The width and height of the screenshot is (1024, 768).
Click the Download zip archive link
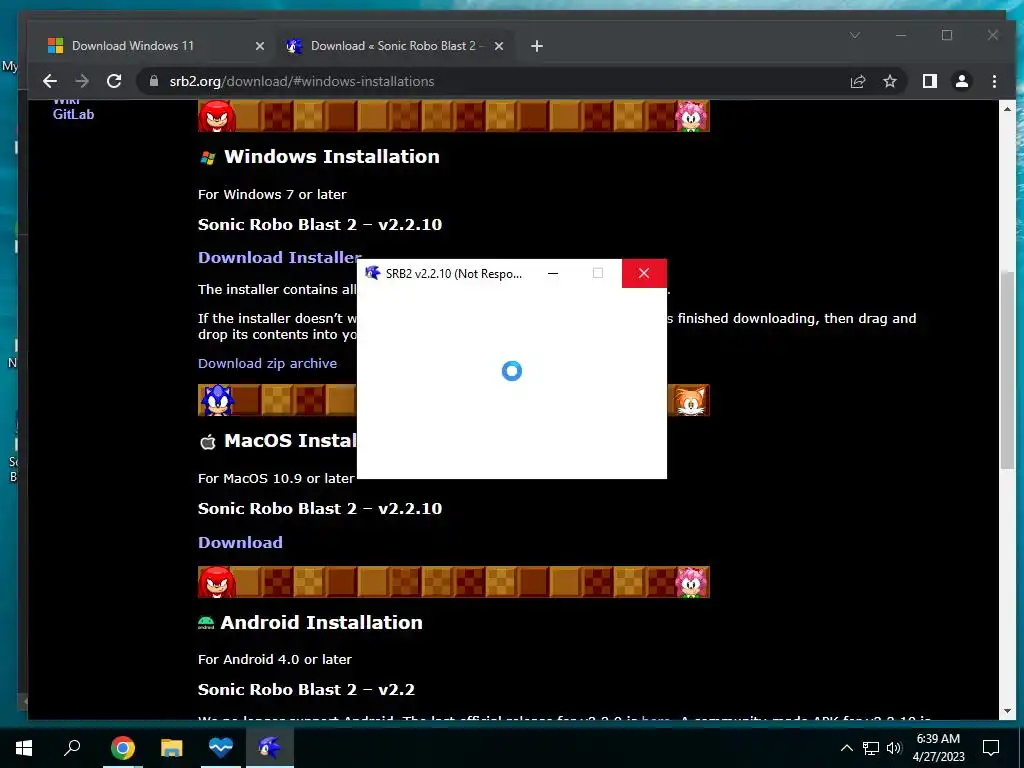(x=267, y=363)
